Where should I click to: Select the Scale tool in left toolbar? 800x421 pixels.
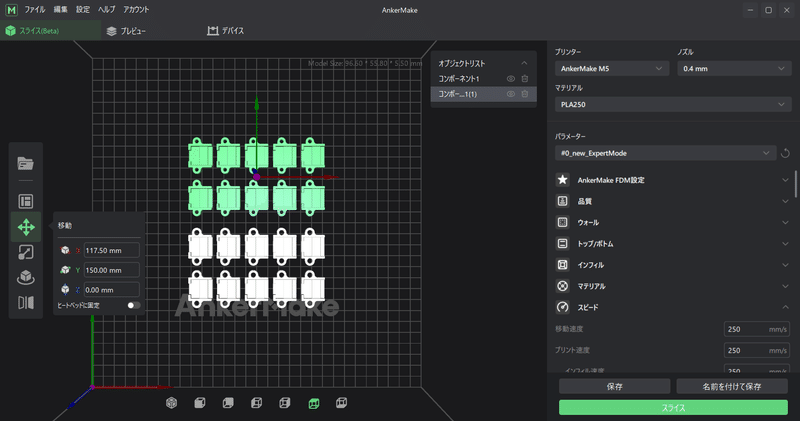[x=26, y=252]
